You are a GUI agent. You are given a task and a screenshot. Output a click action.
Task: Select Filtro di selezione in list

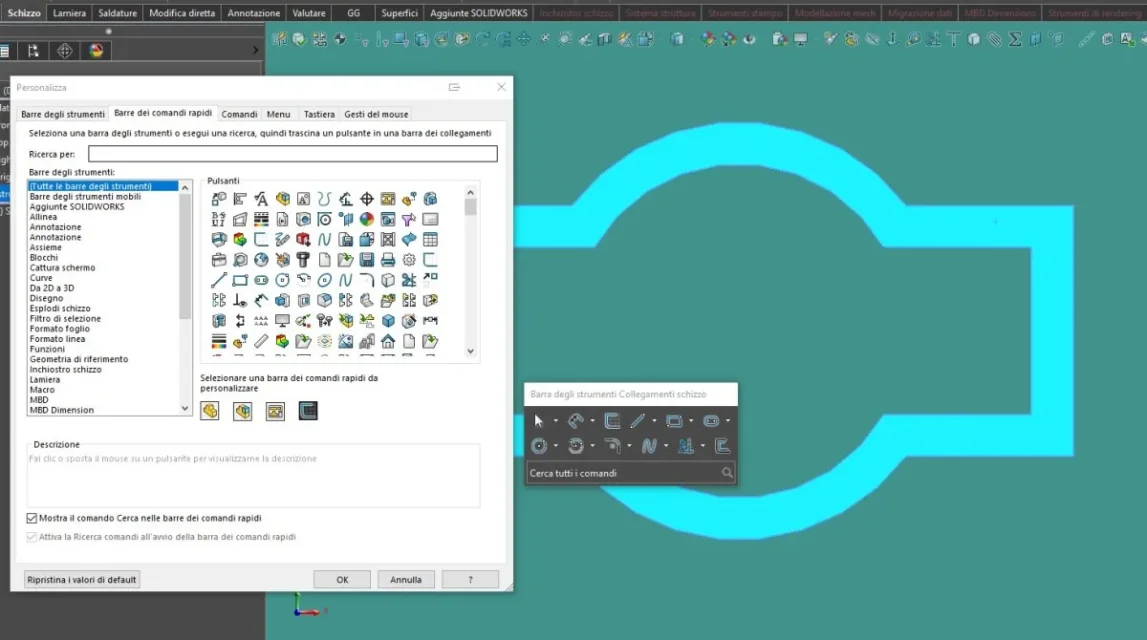65,318
